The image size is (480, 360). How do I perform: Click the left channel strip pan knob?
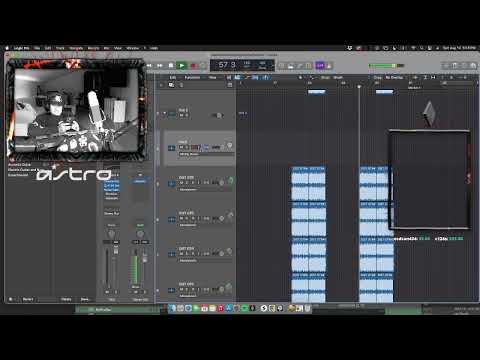tap(111, 234)
